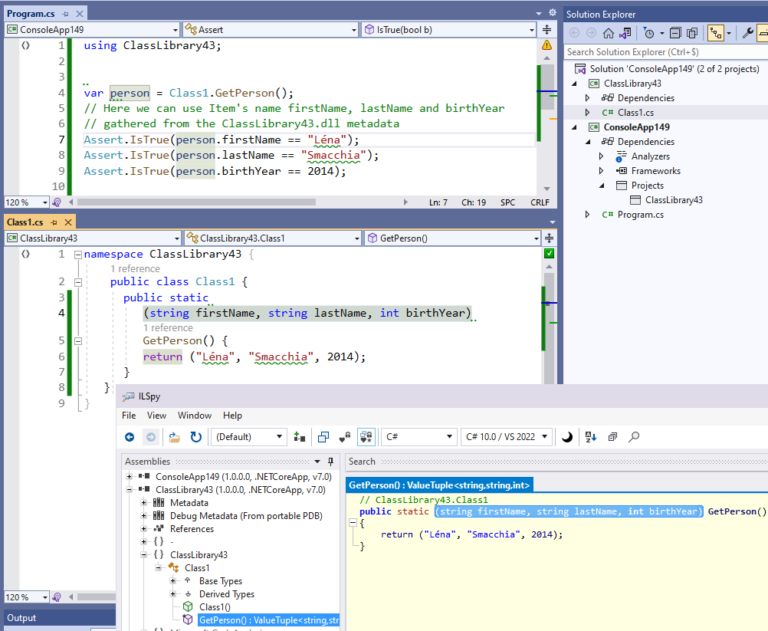Collapse ClassLibrary43 project node in Solution Explorer
Screen dimensions: 768x631
pyautogui.click(x=575, y=84)
